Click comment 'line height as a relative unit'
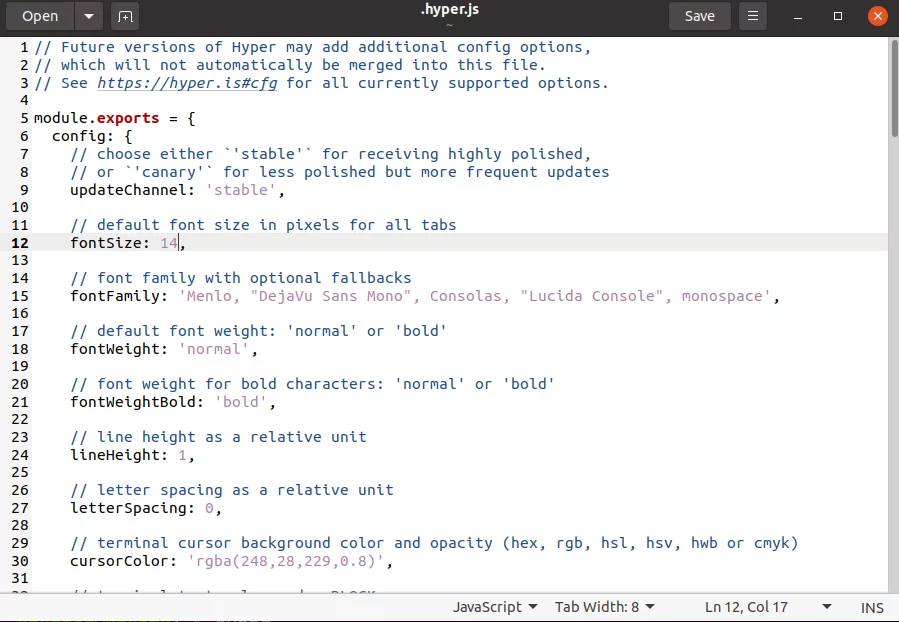The image size is (899, 622). pyautogui.click(x=218, y=437)
